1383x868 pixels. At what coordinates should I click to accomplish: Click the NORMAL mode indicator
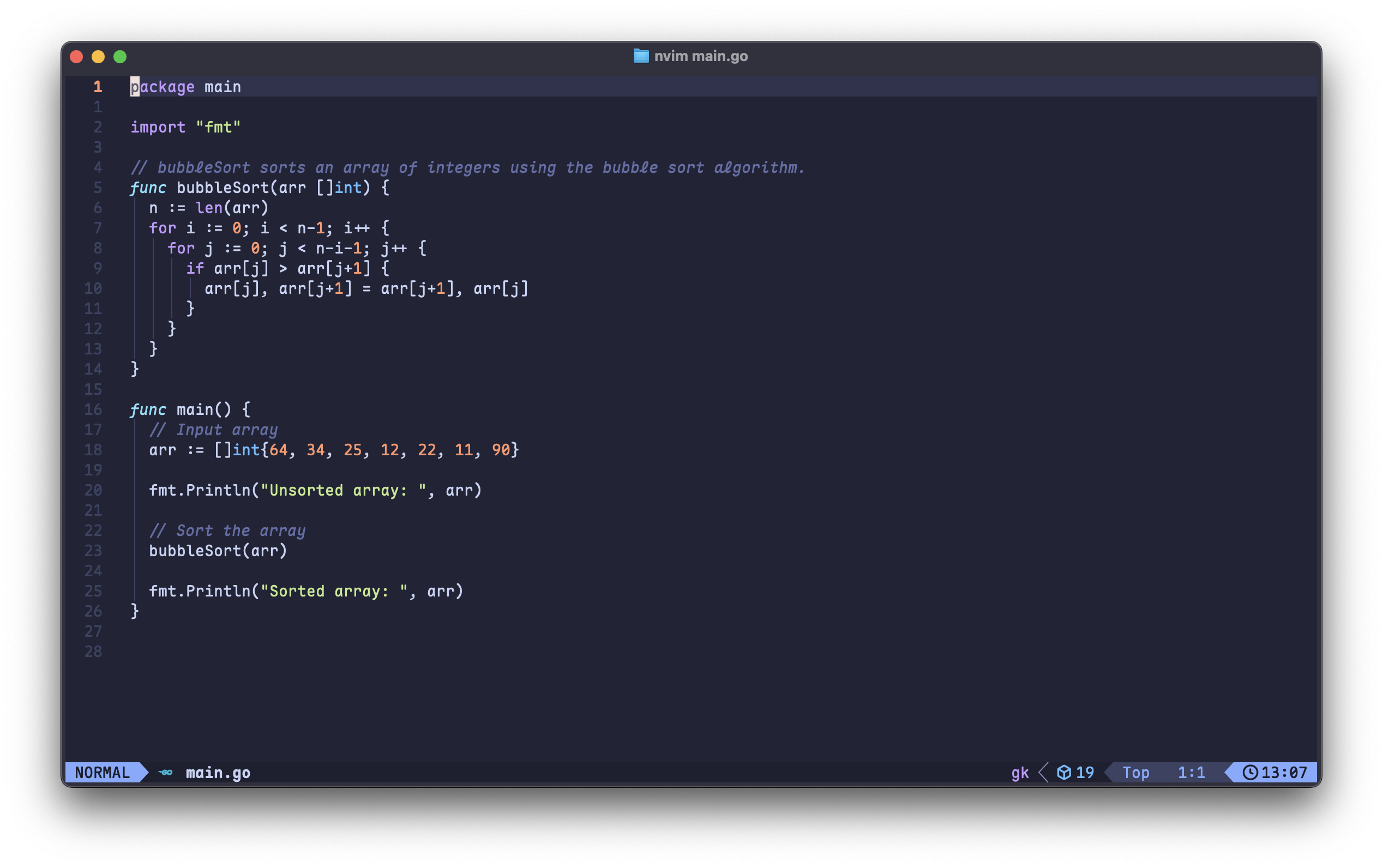[x=102, y=772]
